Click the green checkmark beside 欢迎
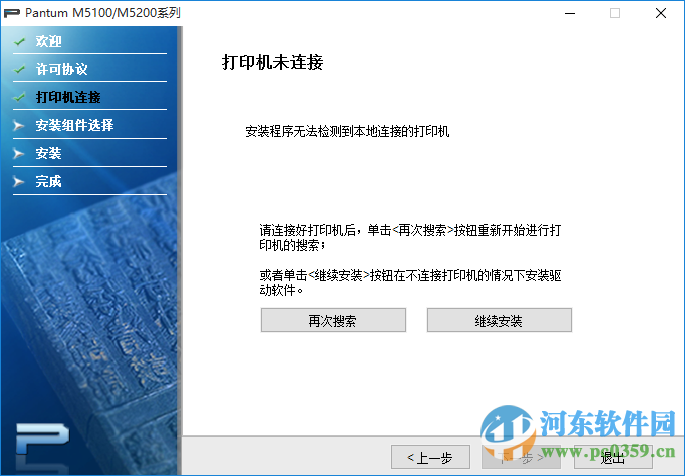Image resolution: width=685 pixels, height=476 pixels. point(19,41)
